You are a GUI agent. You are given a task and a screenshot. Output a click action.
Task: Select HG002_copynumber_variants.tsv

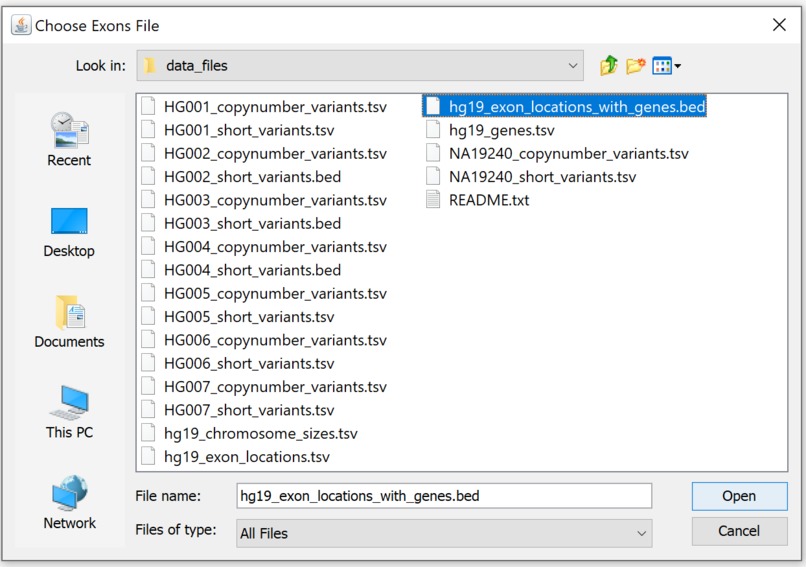coord(264,153)
